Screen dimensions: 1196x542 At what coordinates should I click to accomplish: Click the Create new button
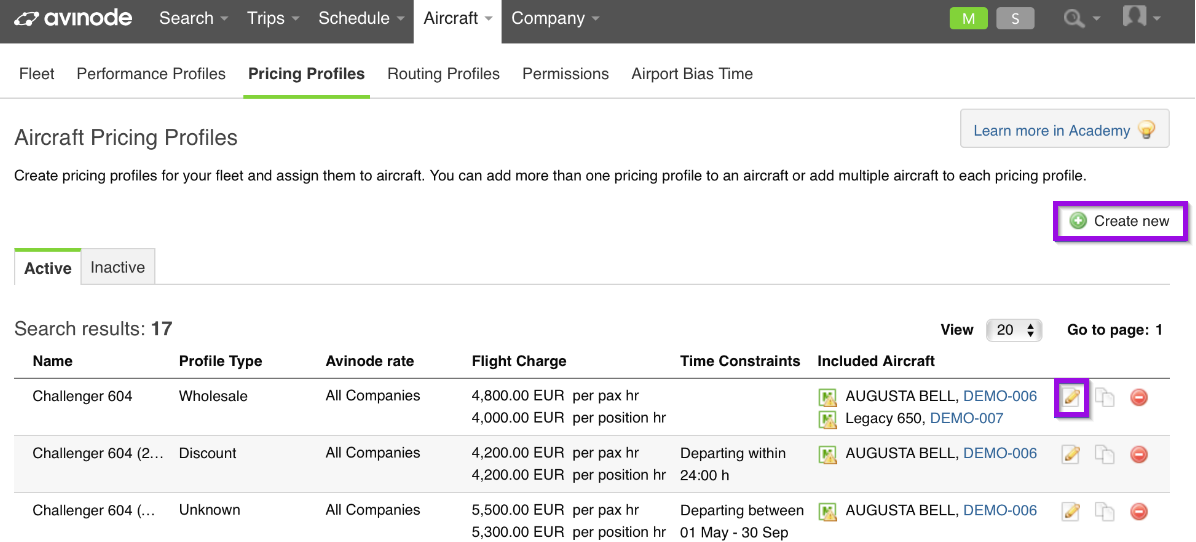(x=1120, y=221)
